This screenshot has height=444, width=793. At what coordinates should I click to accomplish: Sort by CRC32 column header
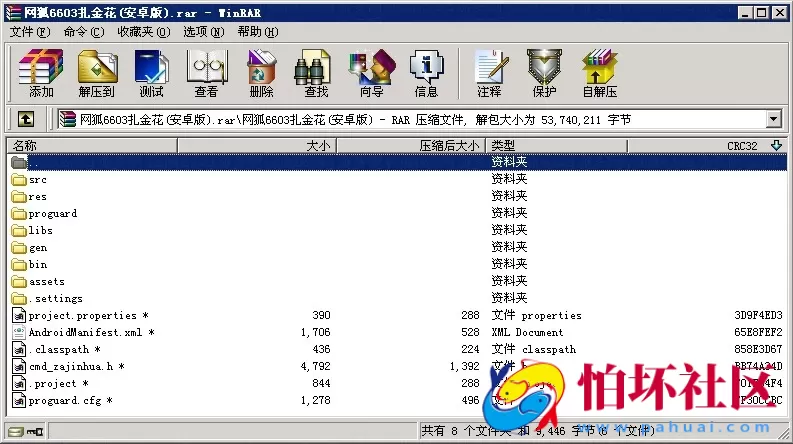pyautogui.click(x=707, y=146)
